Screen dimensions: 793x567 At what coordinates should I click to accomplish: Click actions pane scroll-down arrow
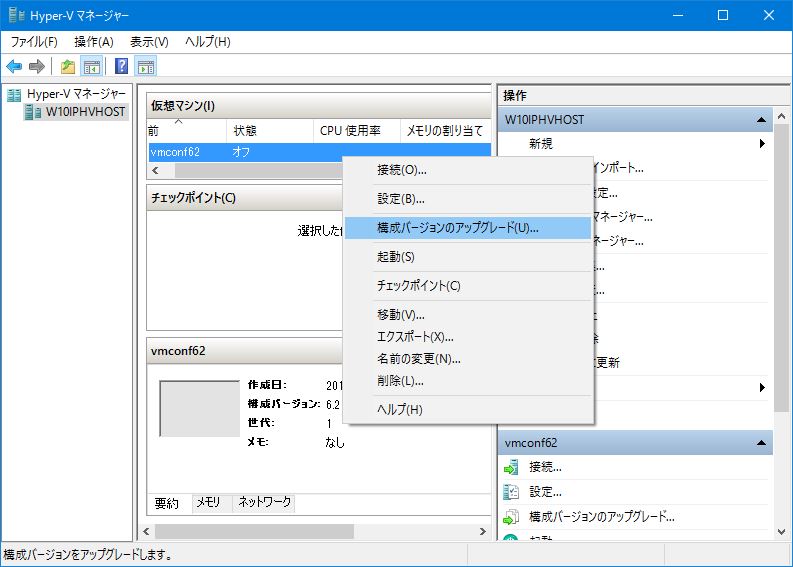tap(781, 532)
